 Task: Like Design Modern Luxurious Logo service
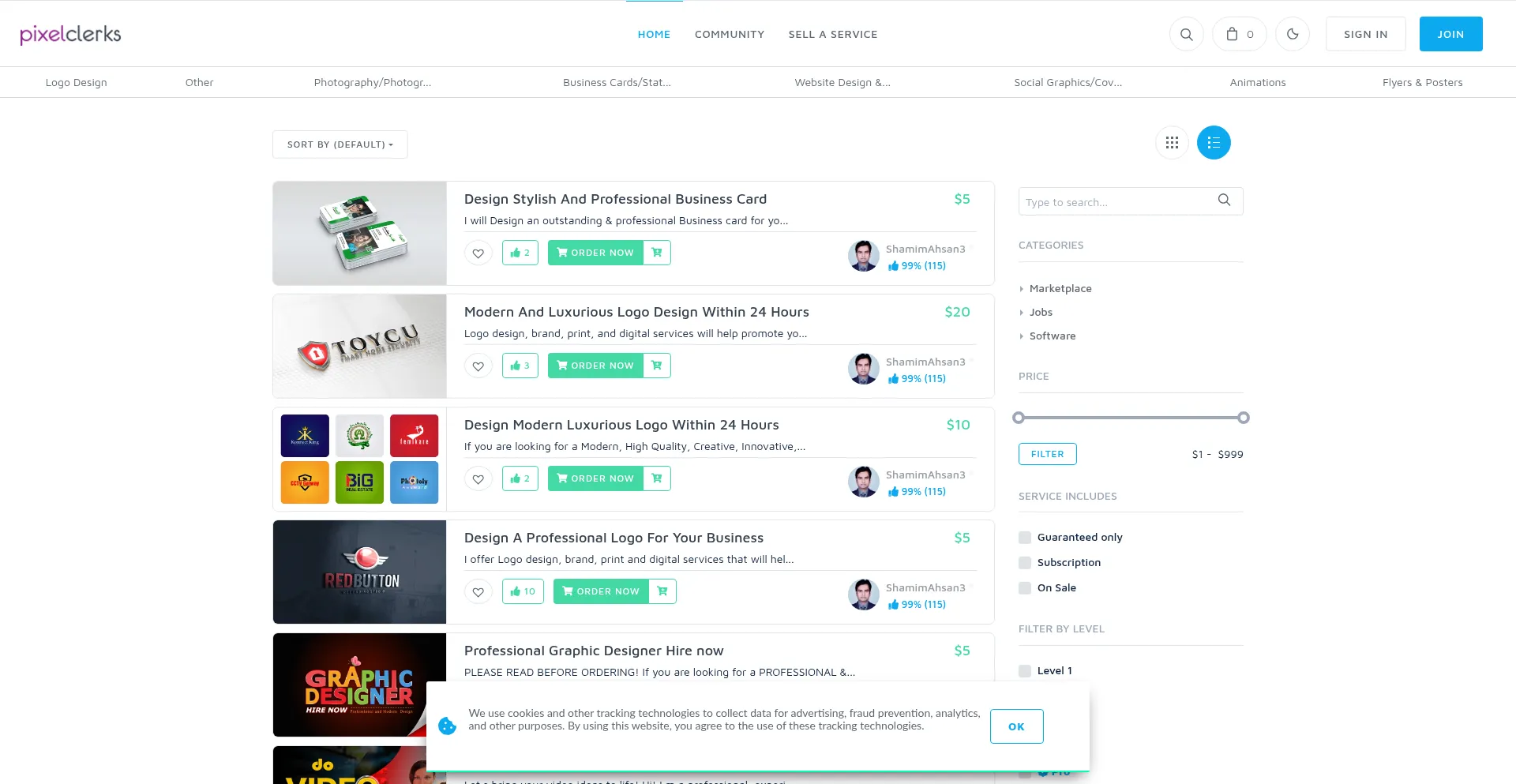(x=520, y=478)
